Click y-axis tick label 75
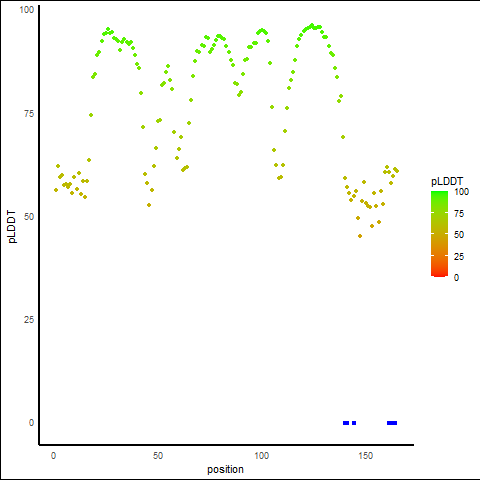The image size is (480, 480). point(29,114)
